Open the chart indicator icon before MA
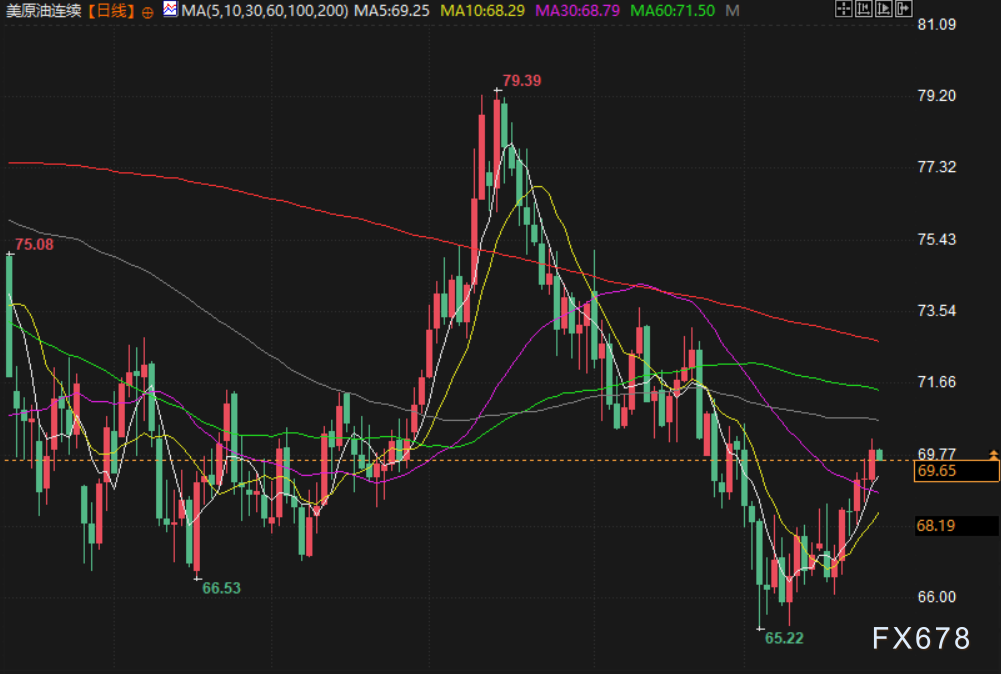This screenshot has width=1001, height=674. coord(171,10)
